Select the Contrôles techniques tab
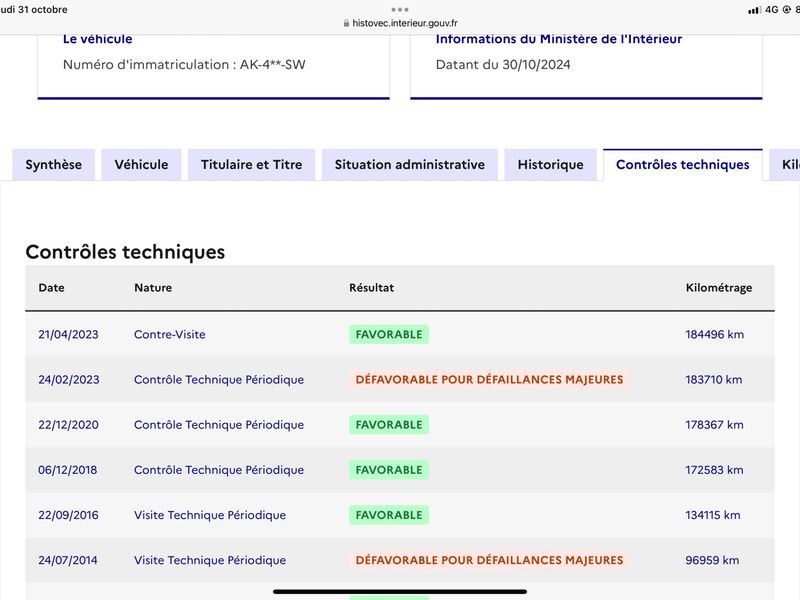This screenshot has height=600, width=800. coord(683,165)
